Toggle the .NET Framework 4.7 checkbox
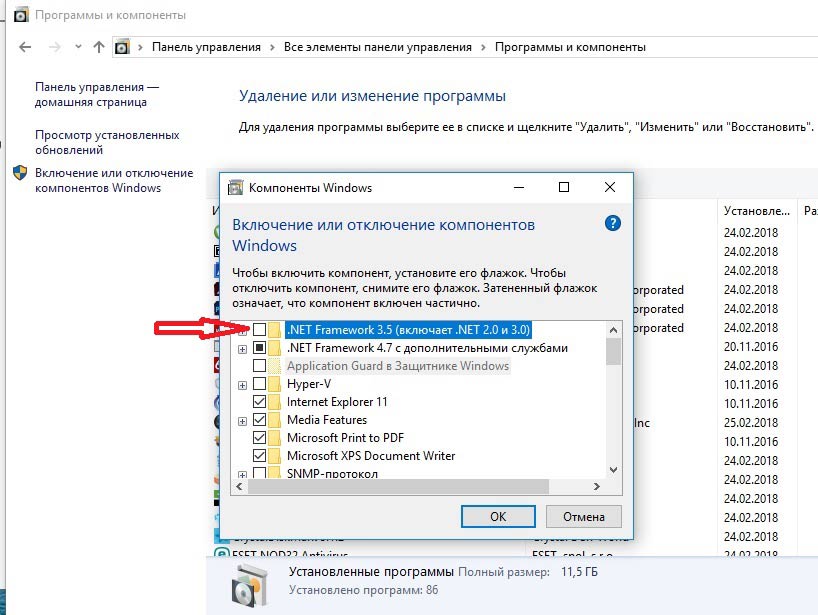 259,348
